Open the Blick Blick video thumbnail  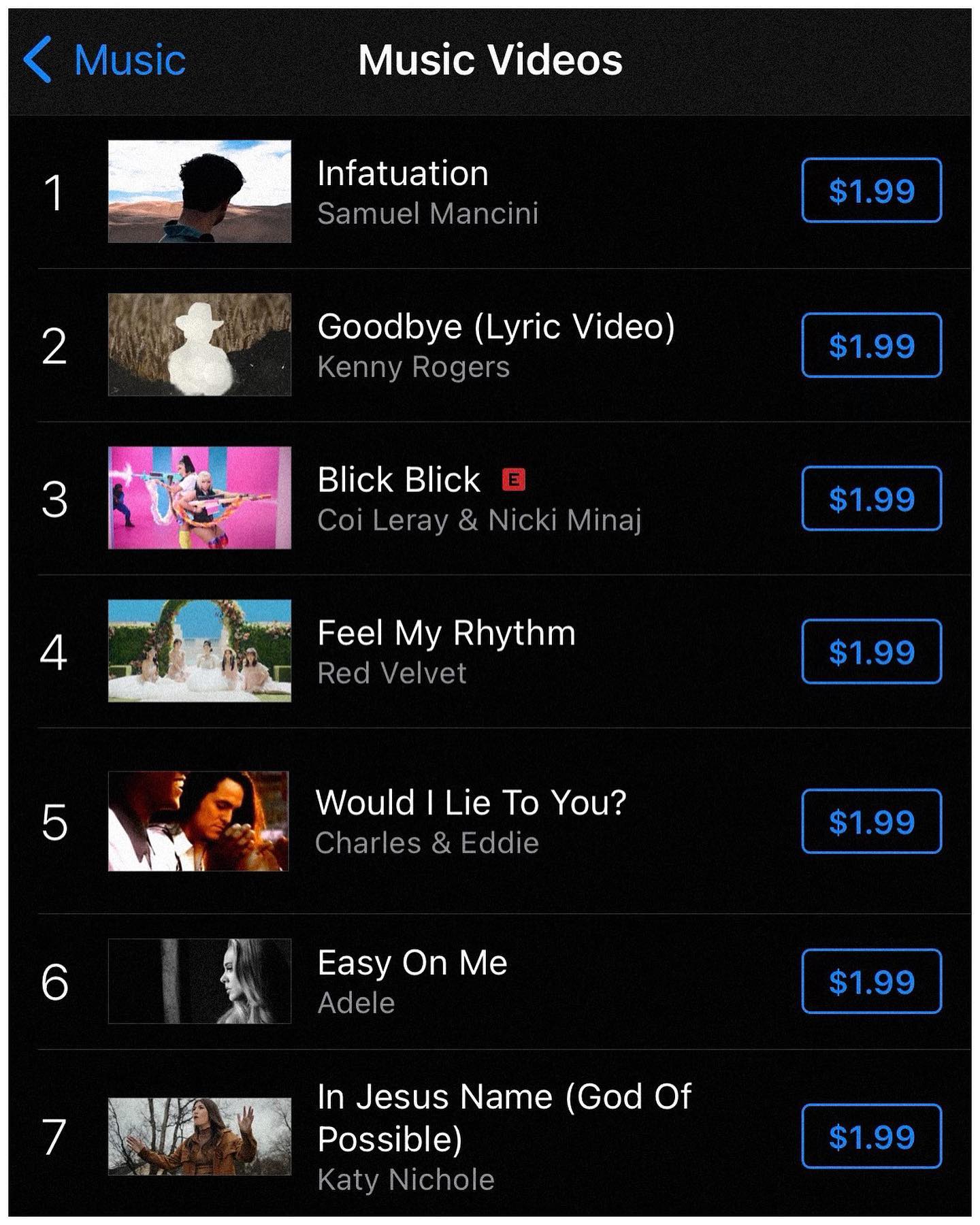[199, 497]
